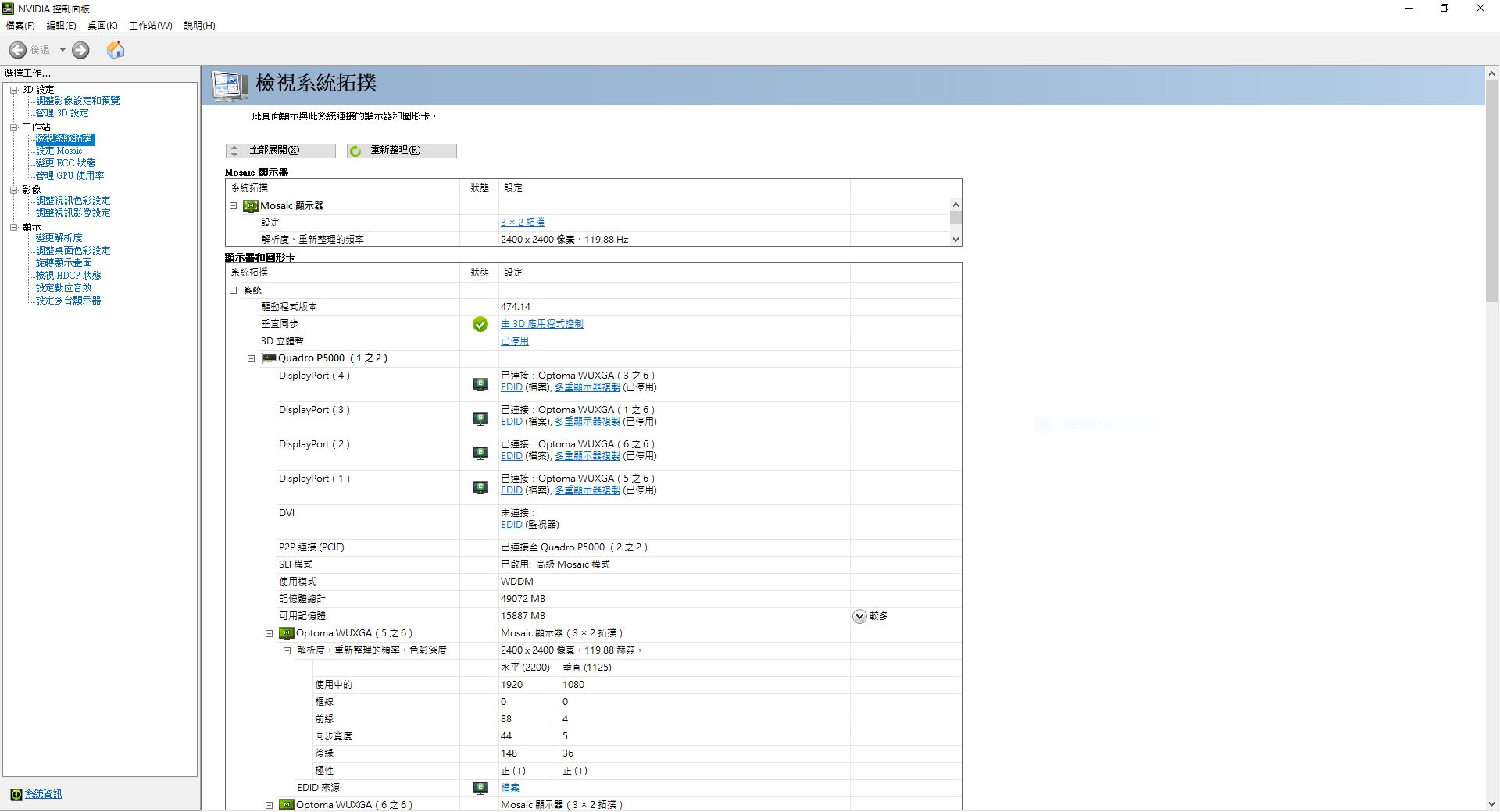
Task: Select 檢視 HDCP 狀態 in the task tree
Action: [69, 276]
